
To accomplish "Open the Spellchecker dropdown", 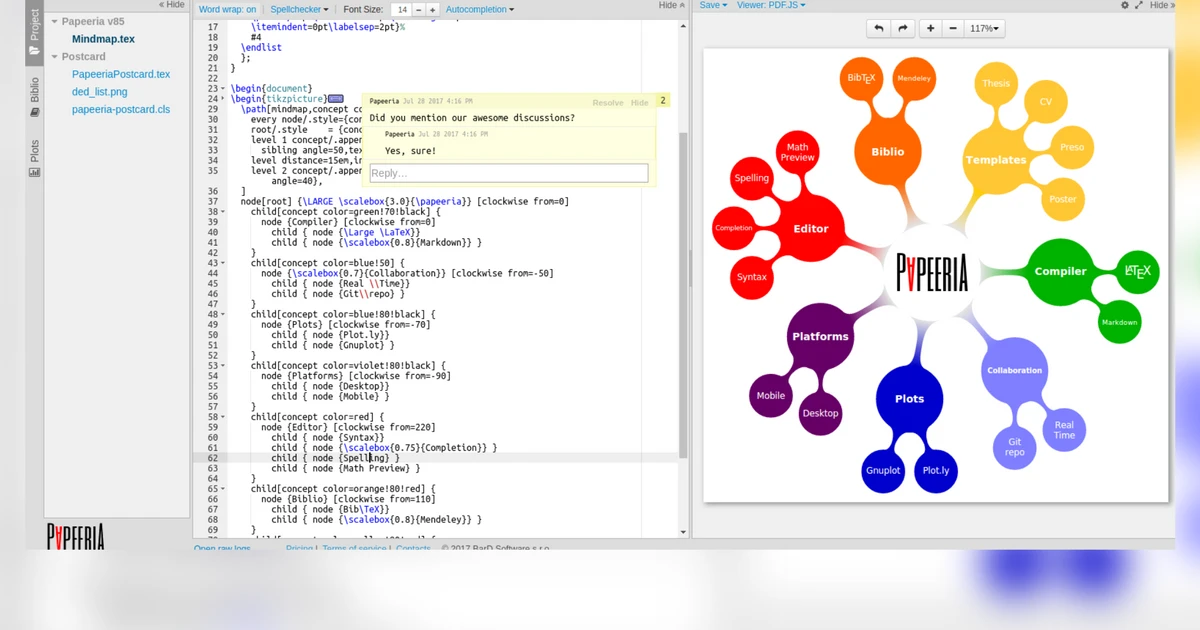I will (x=299, y=9).
